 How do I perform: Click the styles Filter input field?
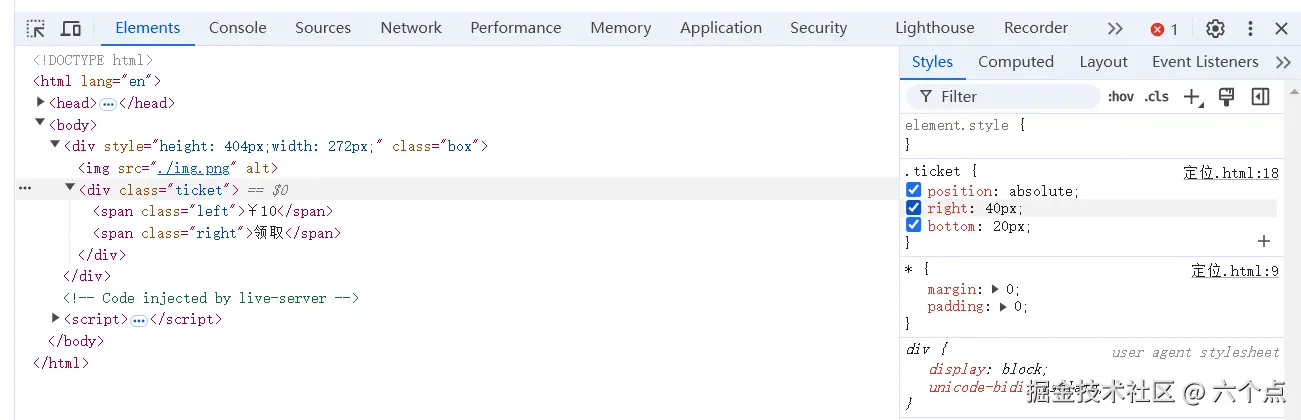(x=1010, y=97)
